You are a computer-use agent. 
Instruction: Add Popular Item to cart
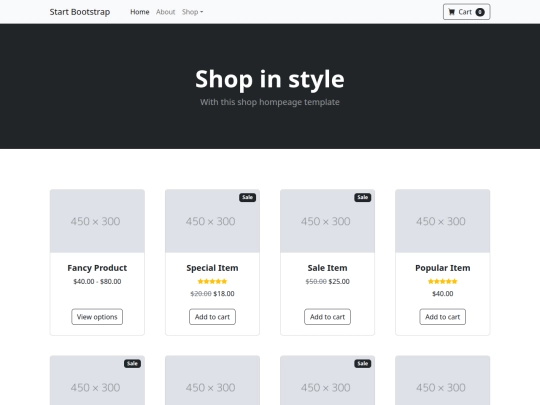coord(443,316)
